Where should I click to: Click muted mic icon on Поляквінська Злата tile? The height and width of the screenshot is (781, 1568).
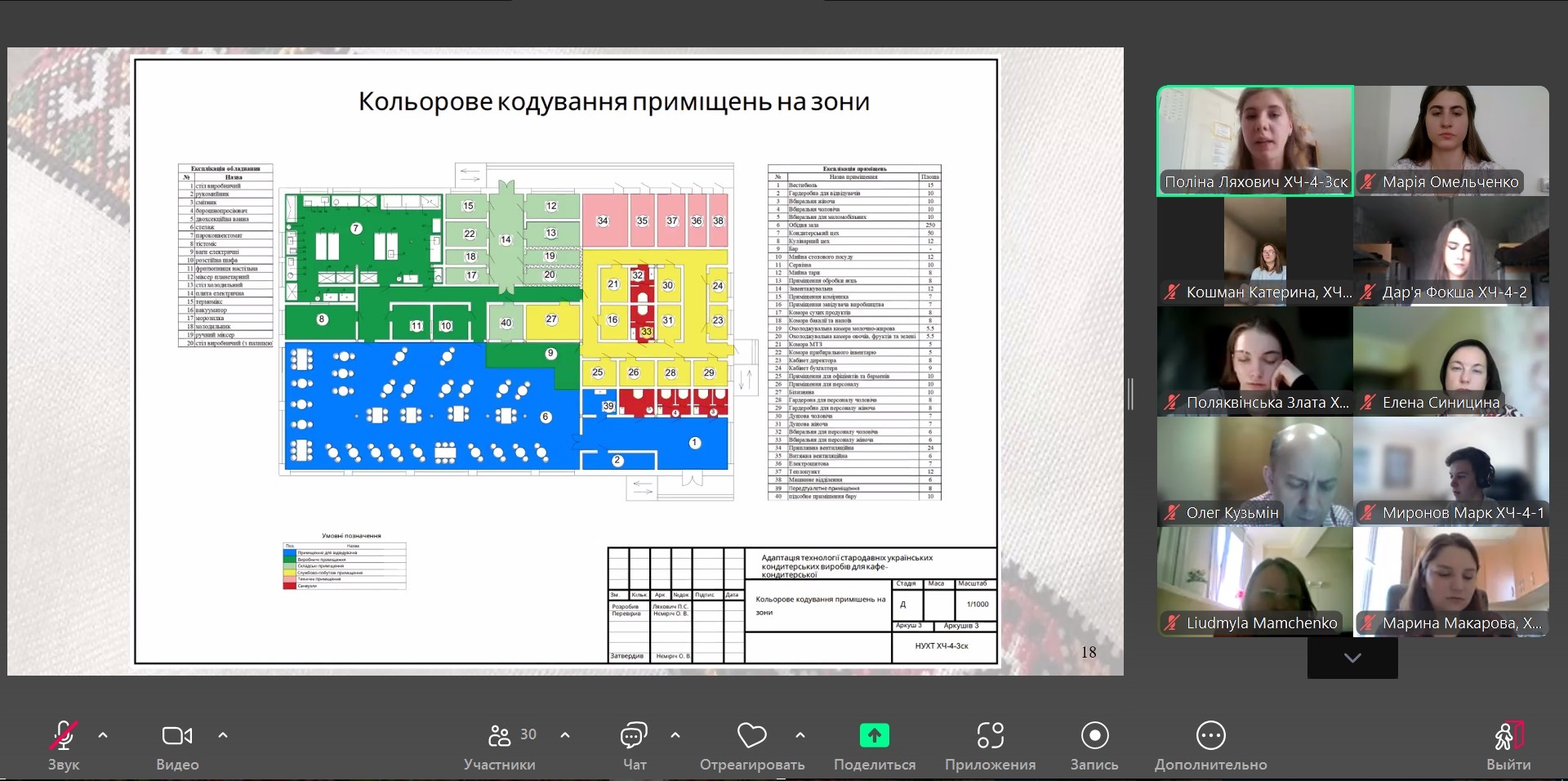1172,403
